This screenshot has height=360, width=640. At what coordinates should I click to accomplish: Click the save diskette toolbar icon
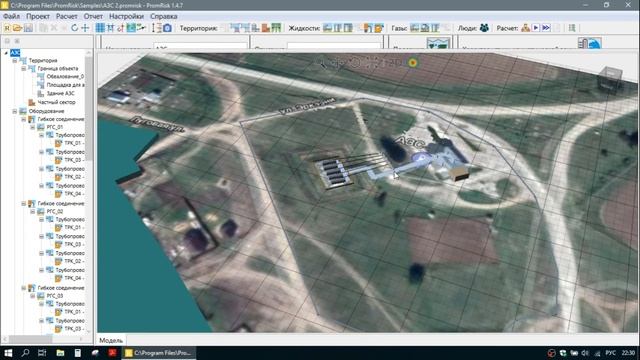[x=28, y=28]
